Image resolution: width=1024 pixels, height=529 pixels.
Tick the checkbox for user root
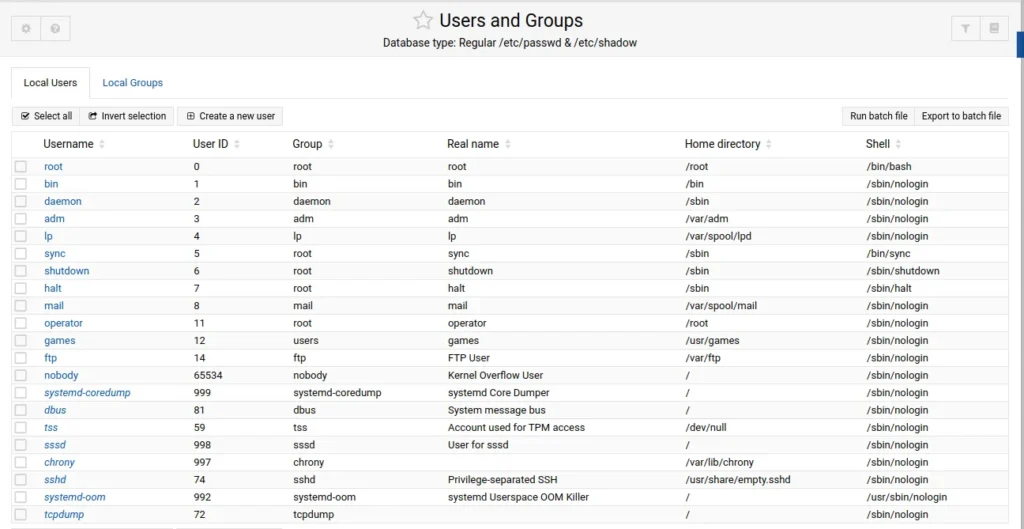(21, 167)
